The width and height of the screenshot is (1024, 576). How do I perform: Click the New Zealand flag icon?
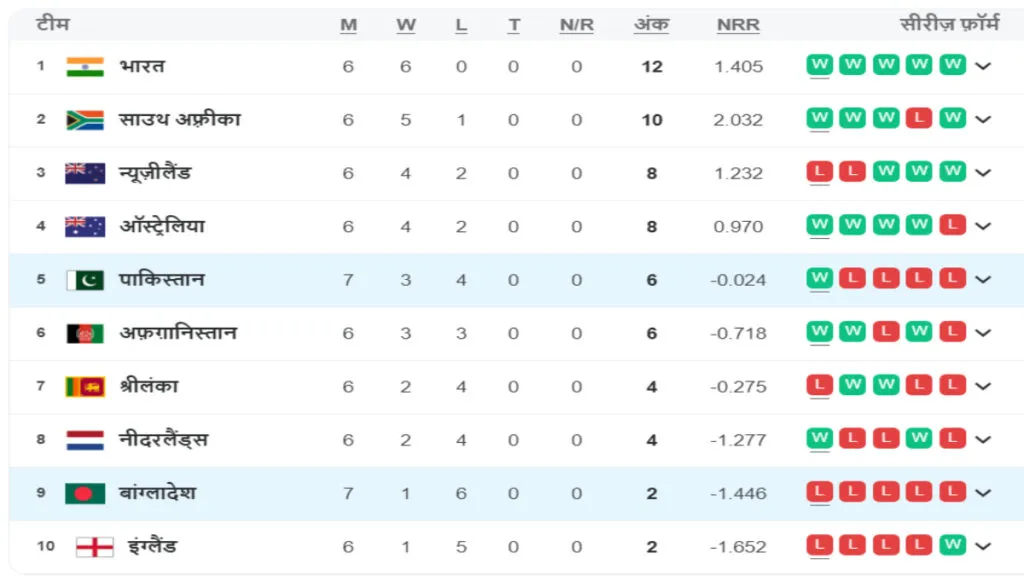click(x=85, y=173)
